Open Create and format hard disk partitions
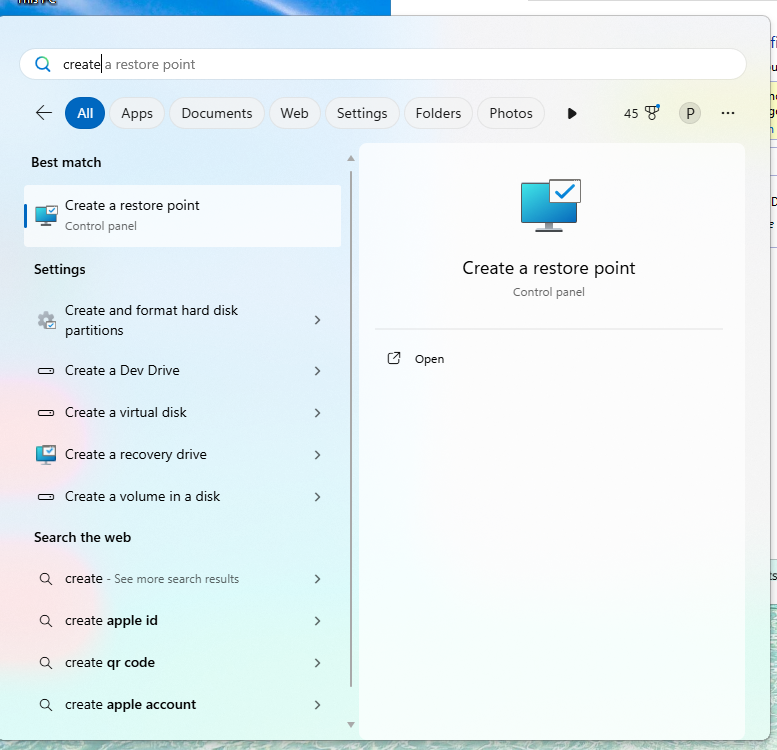The width and height of the screenshot is (777, 750). tap(182, 320)
